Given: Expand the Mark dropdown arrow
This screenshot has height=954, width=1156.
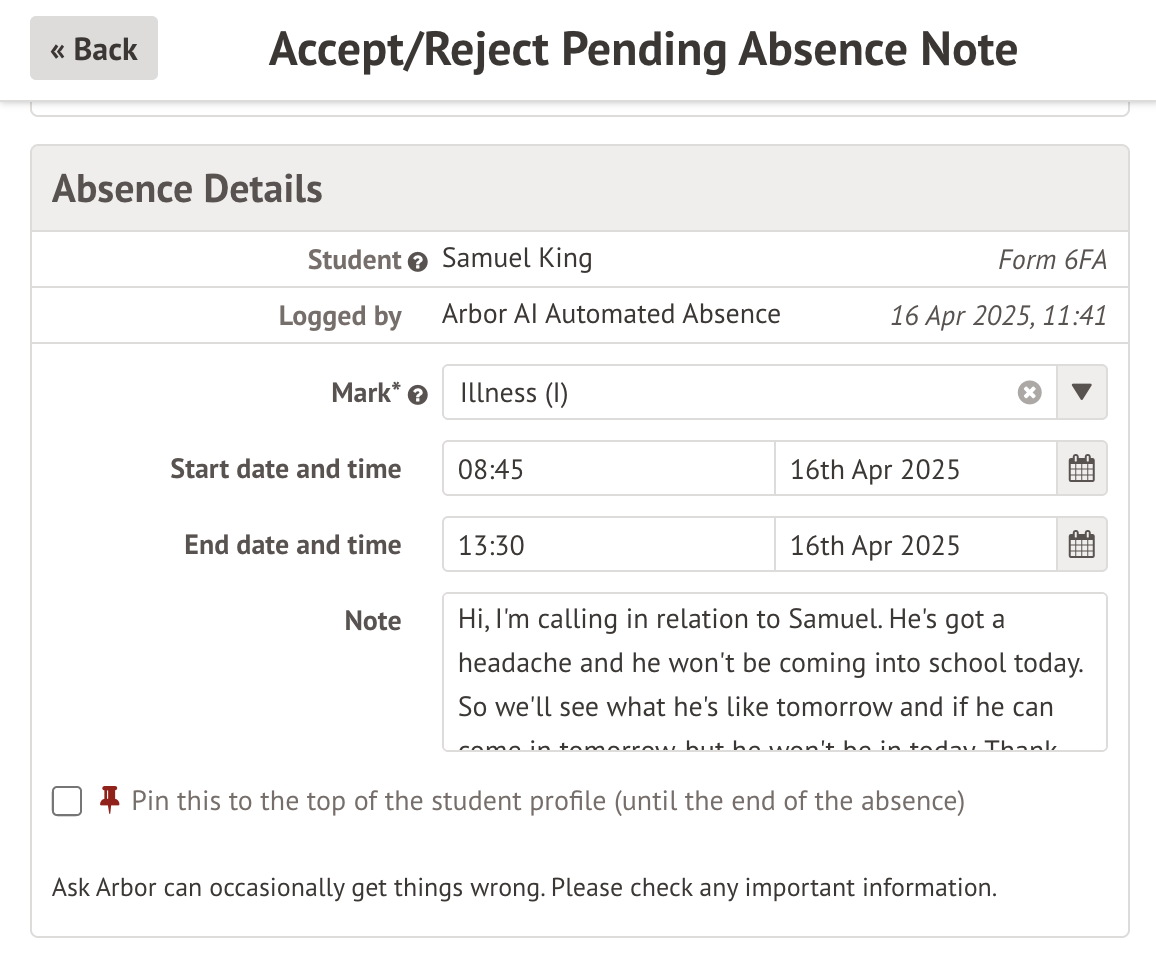Looking at the screenshot, I should point(1081,392).
